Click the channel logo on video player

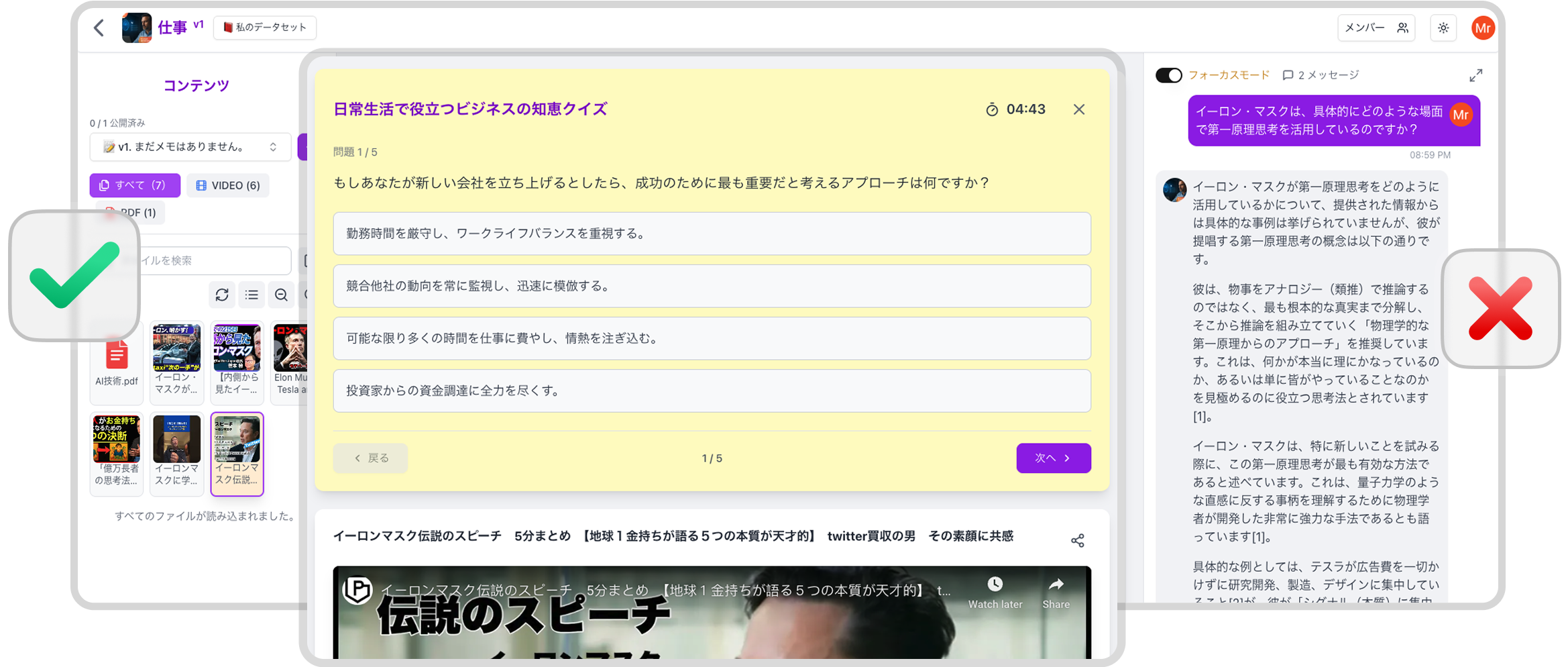(357, 590)
